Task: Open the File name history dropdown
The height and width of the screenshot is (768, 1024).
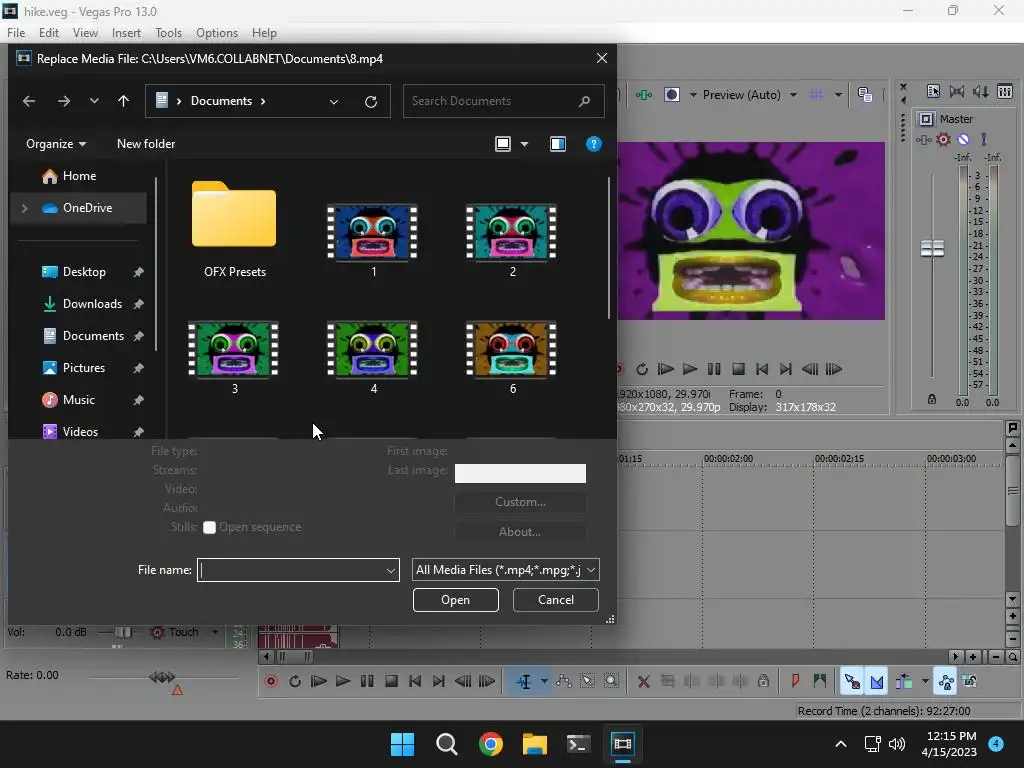Action: point(391,570)
